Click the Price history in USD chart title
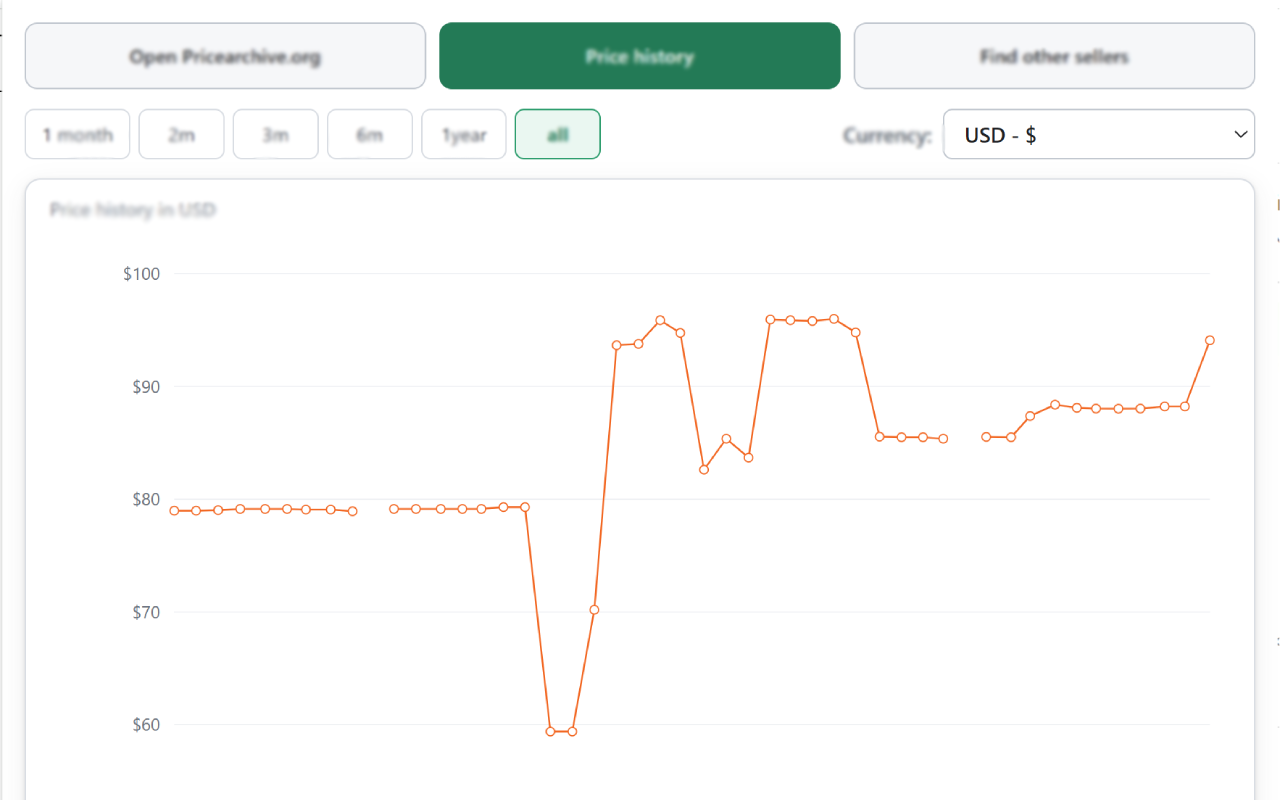The height and width of the screenshot is (800, 1280). tap(133, 210)
